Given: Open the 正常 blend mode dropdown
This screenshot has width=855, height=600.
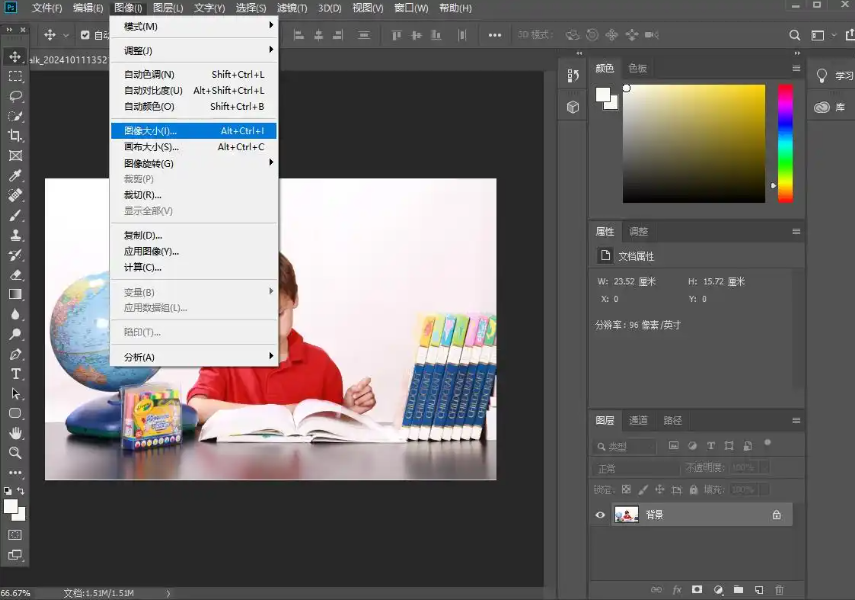Looking at the screenshot, I should click(x=636, y=468).
